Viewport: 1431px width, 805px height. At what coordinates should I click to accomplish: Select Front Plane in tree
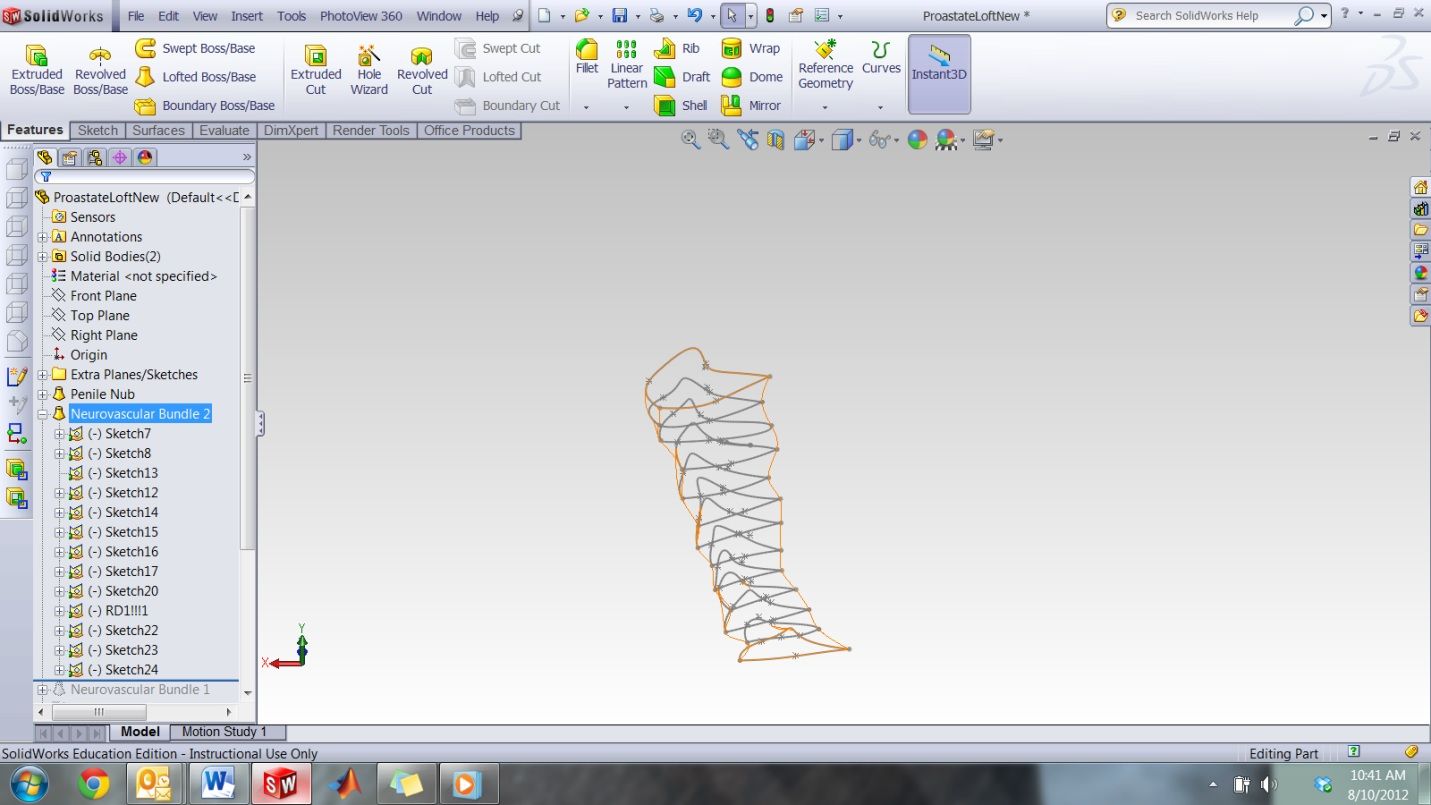[103, 296]
